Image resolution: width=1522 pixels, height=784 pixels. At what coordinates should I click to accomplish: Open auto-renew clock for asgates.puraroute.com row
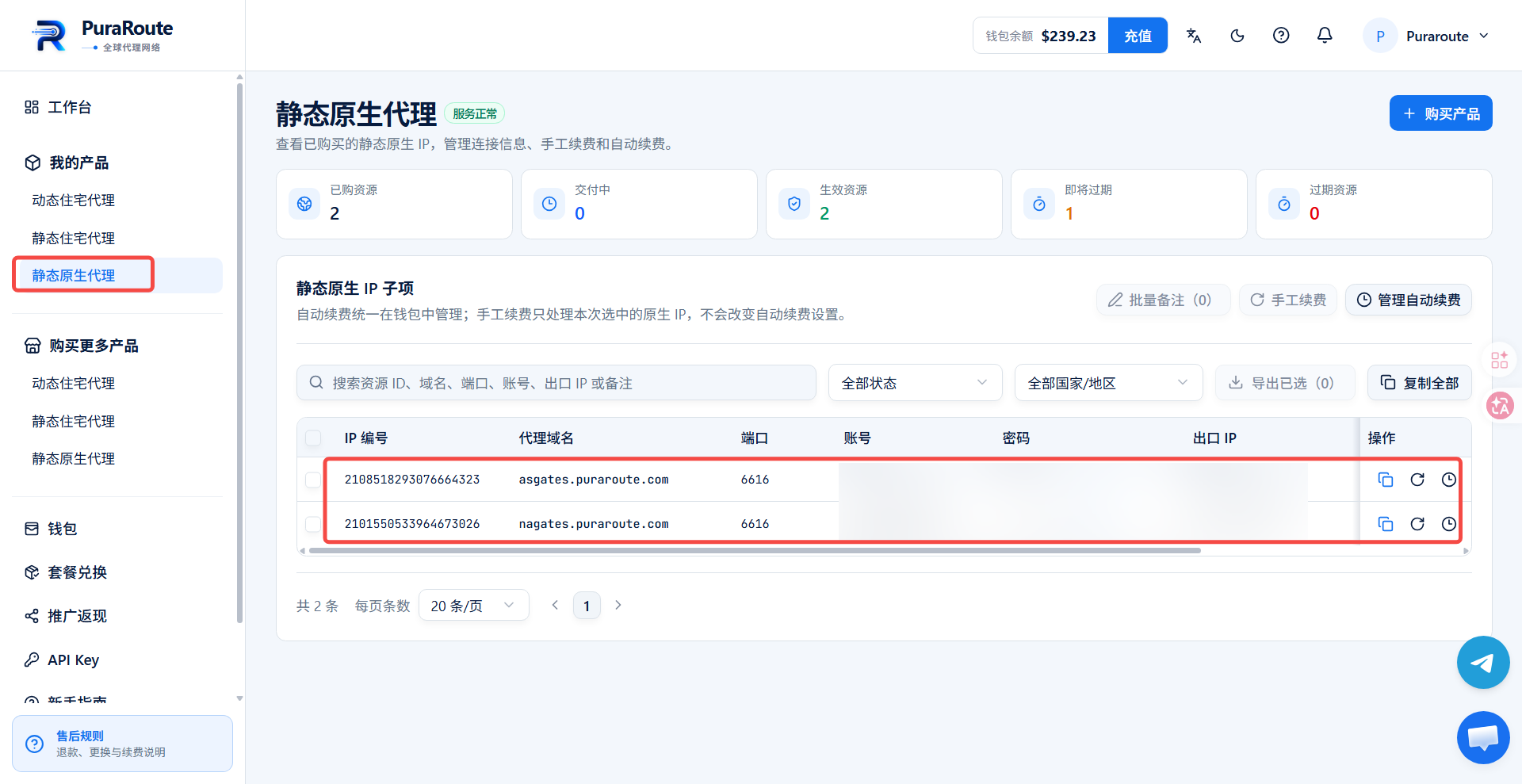tap(1448, 480)
